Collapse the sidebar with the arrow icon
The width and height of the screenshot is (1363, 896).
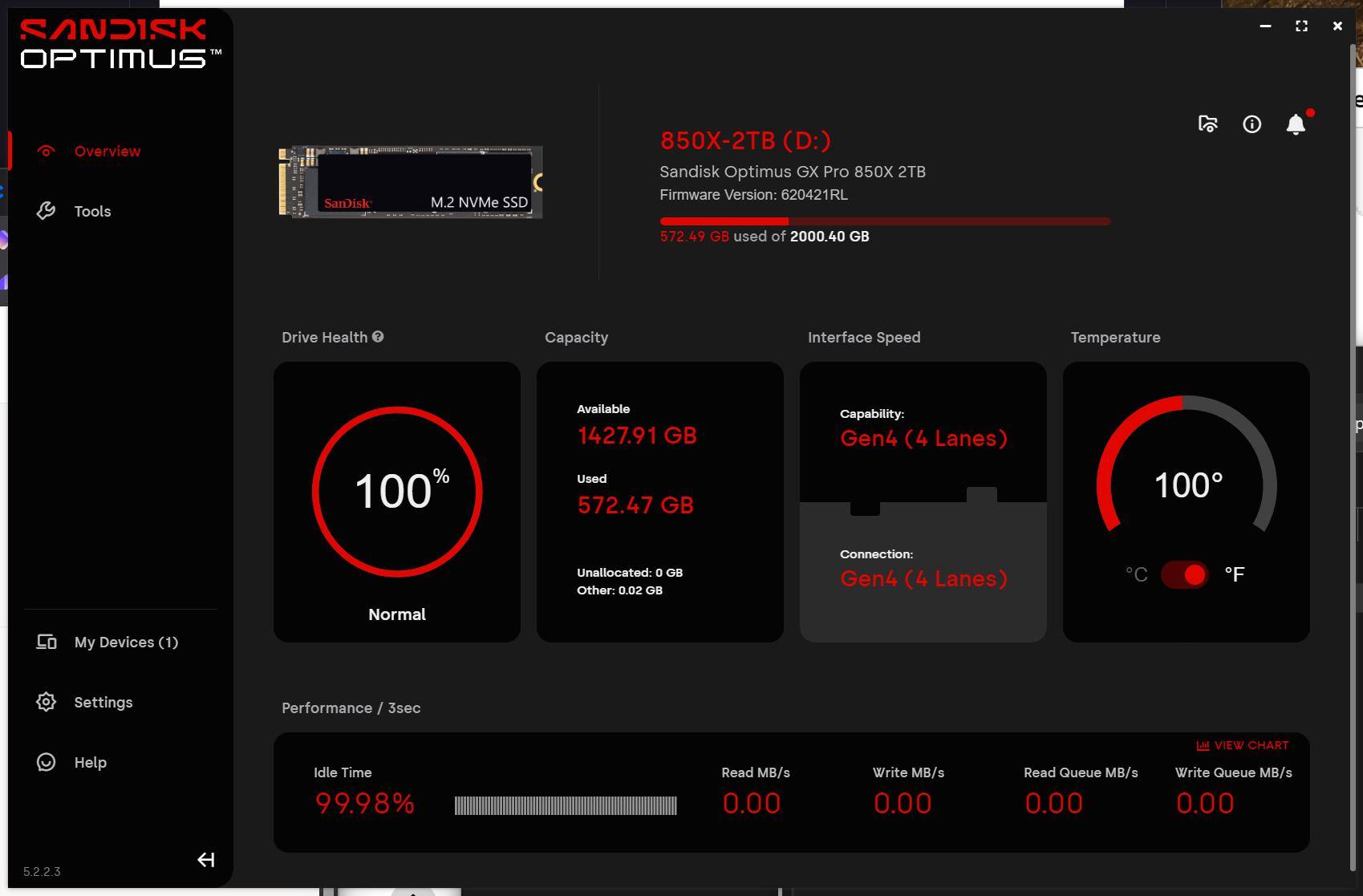205,860
